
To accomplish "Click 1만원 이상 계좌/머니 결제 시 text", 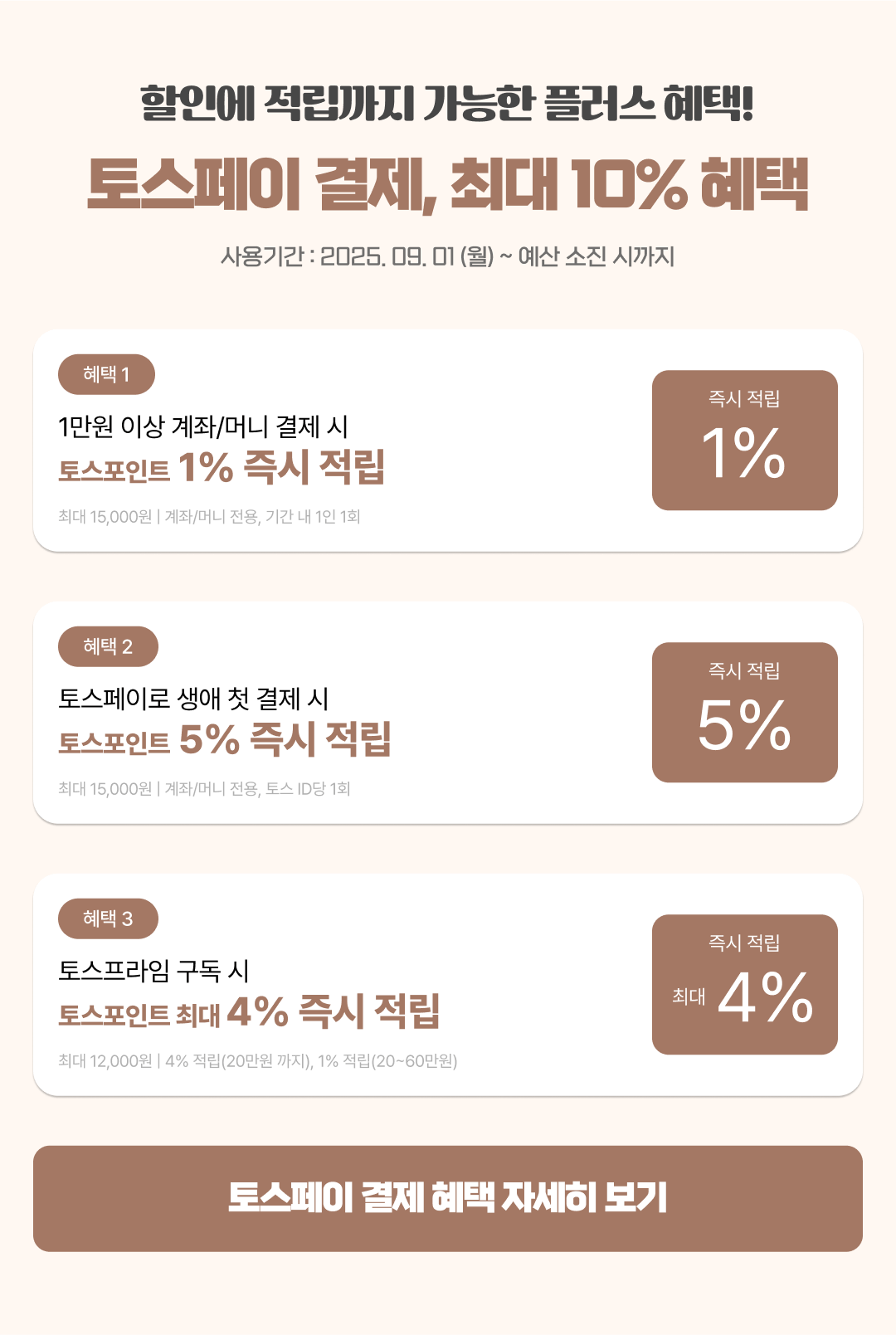I will pyautogui.click(x=203, y=426).
